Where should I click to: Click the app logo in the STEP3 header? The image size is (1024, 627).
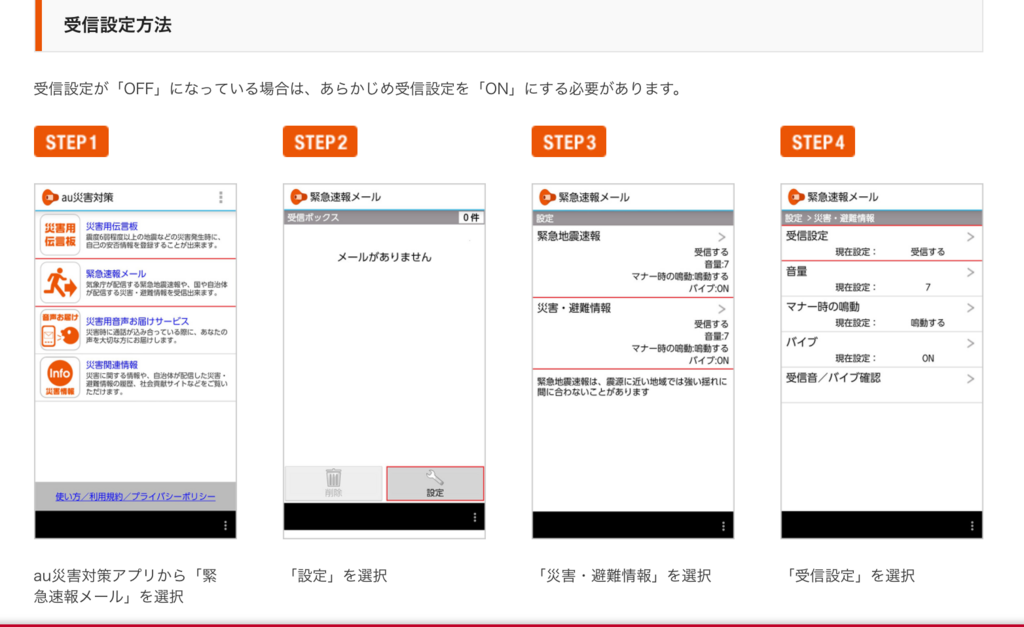tap(547, 197)
